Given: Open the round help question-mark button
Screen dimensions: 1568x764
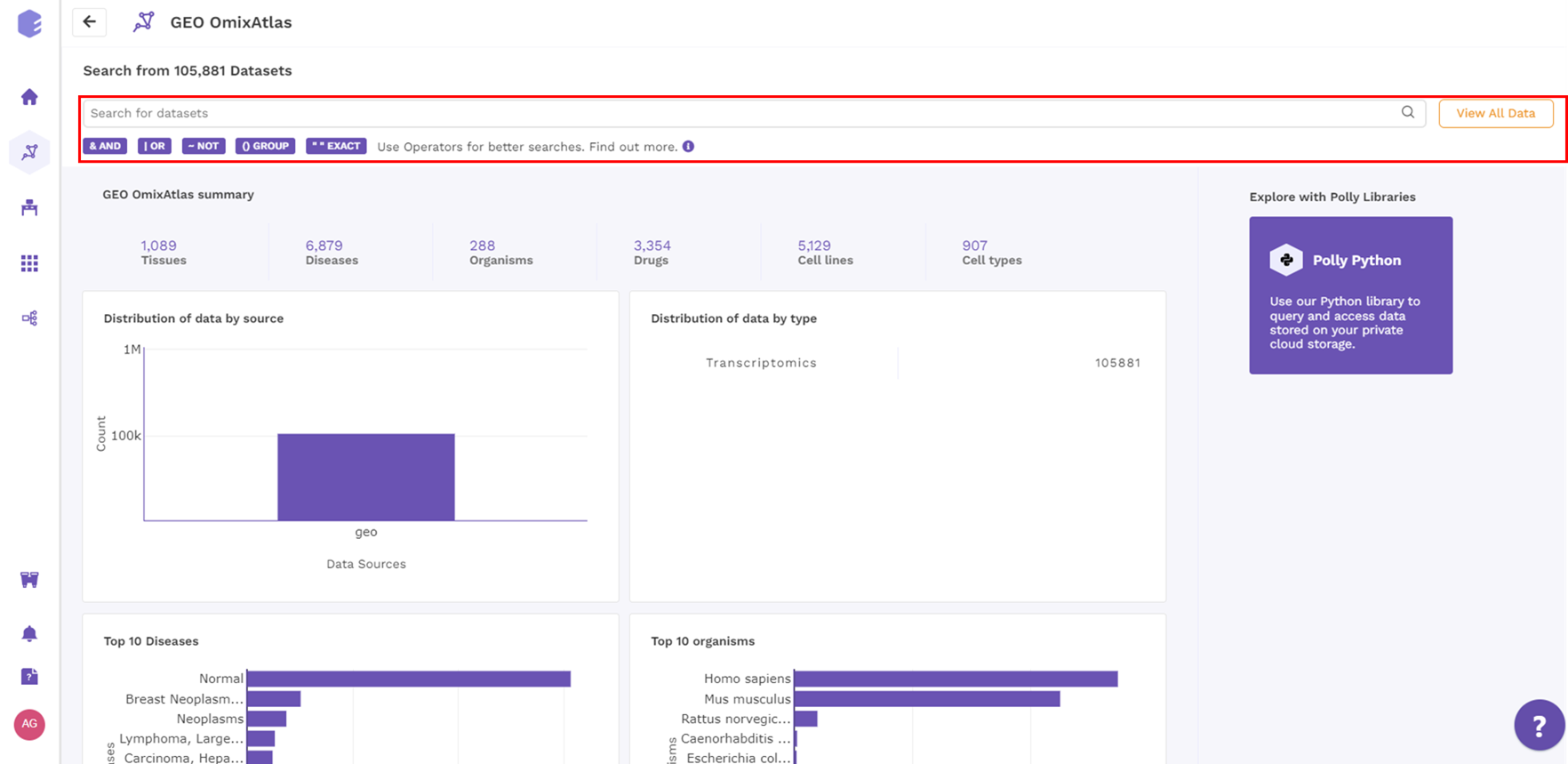Looking at the screenshot, I should pos(1539,726).
